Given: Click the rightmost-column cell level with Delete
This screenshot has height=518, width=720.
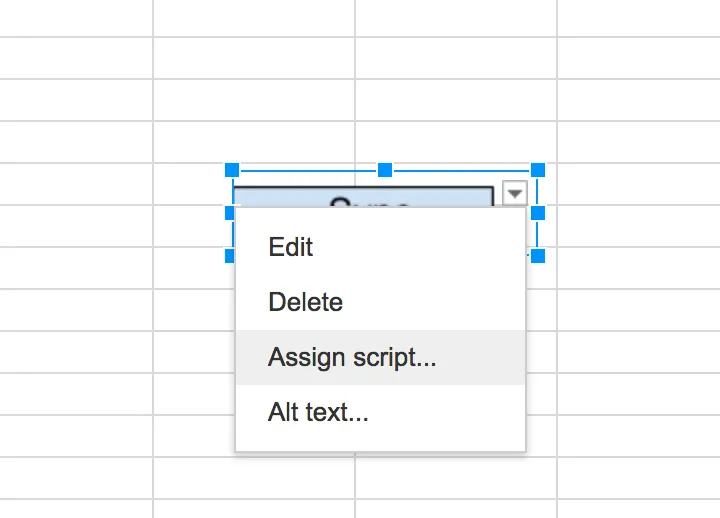Looking at the screenshot, I should (638, 310).
